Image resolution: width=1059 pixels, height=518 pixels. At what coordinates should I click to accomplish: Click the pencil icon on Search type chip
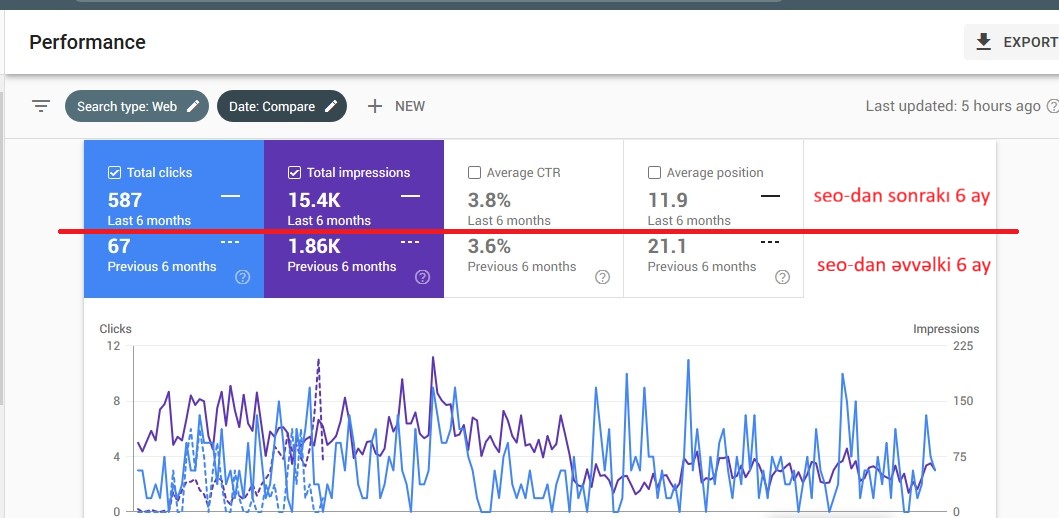[x=193, y=106]
